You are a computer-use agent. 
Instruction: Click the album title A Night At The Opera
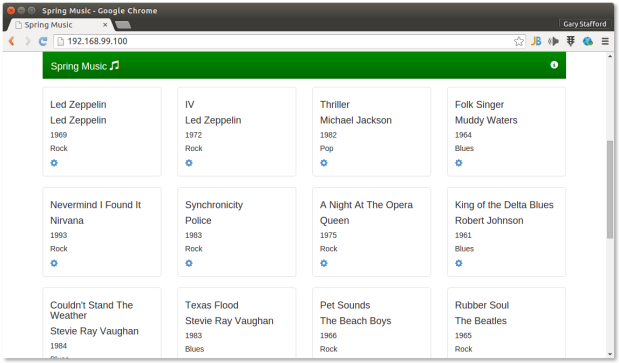tap(366, 205)
